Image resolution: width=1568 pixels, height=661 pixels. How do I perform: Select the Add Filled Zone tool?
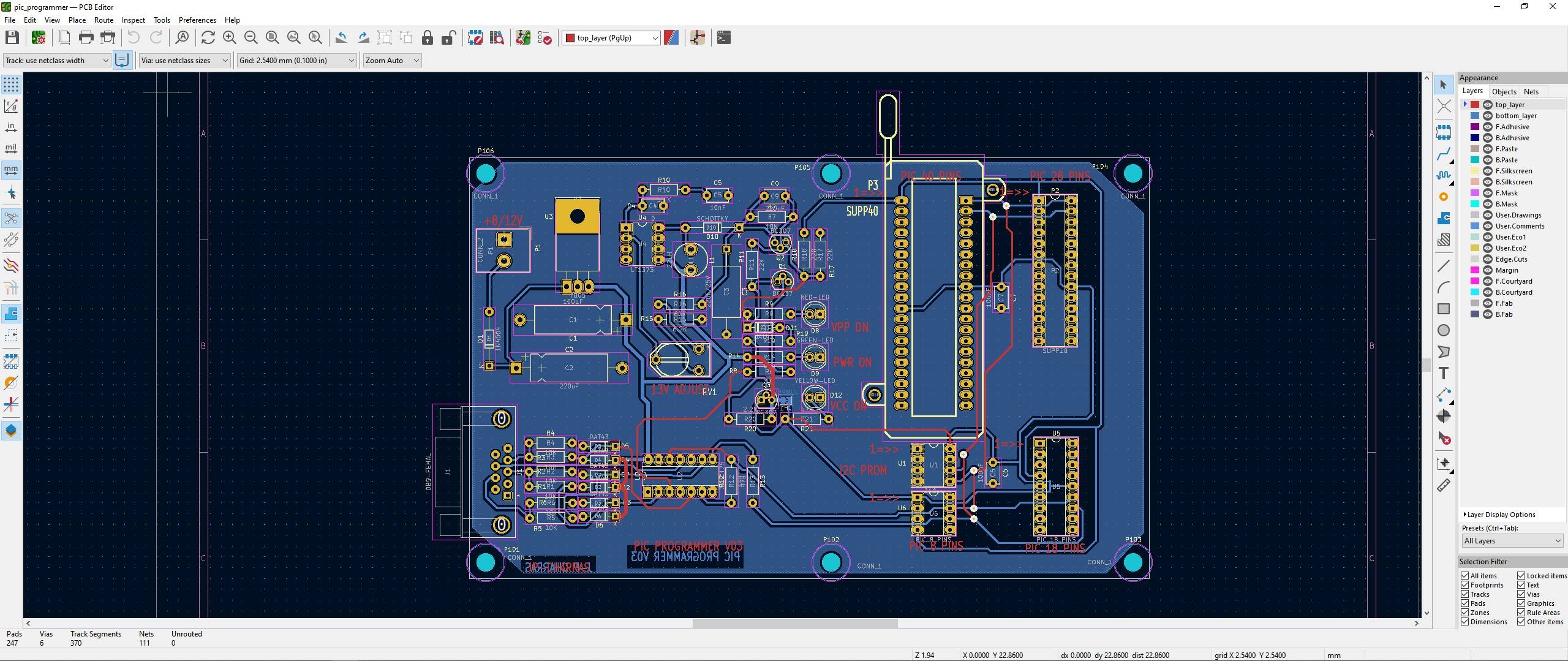(1444, 217)
